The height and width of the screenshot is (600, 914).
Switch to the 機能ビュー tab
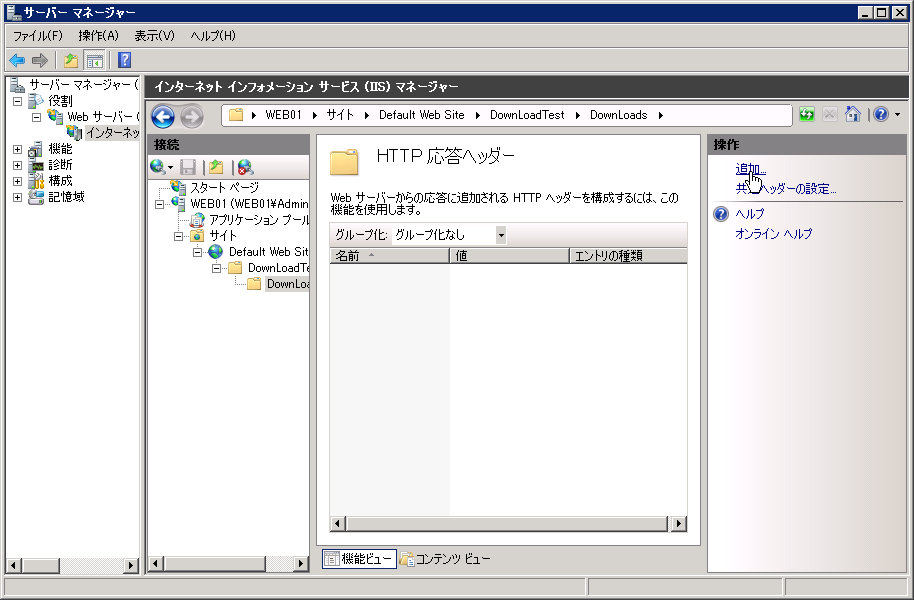point(359,559)
